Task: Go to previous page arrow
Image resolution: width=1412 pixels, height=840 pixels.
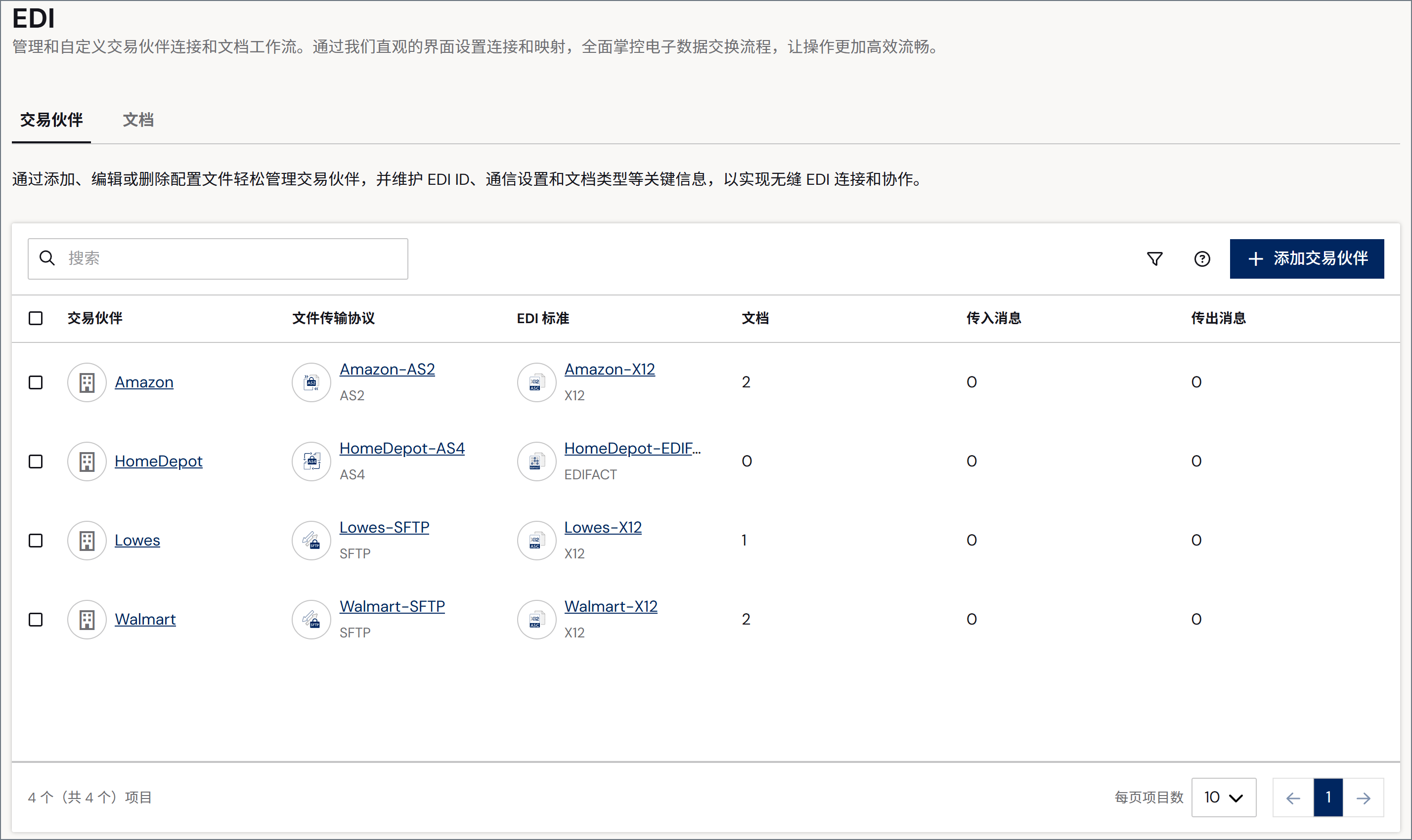Action: (x=1293, y=798)
